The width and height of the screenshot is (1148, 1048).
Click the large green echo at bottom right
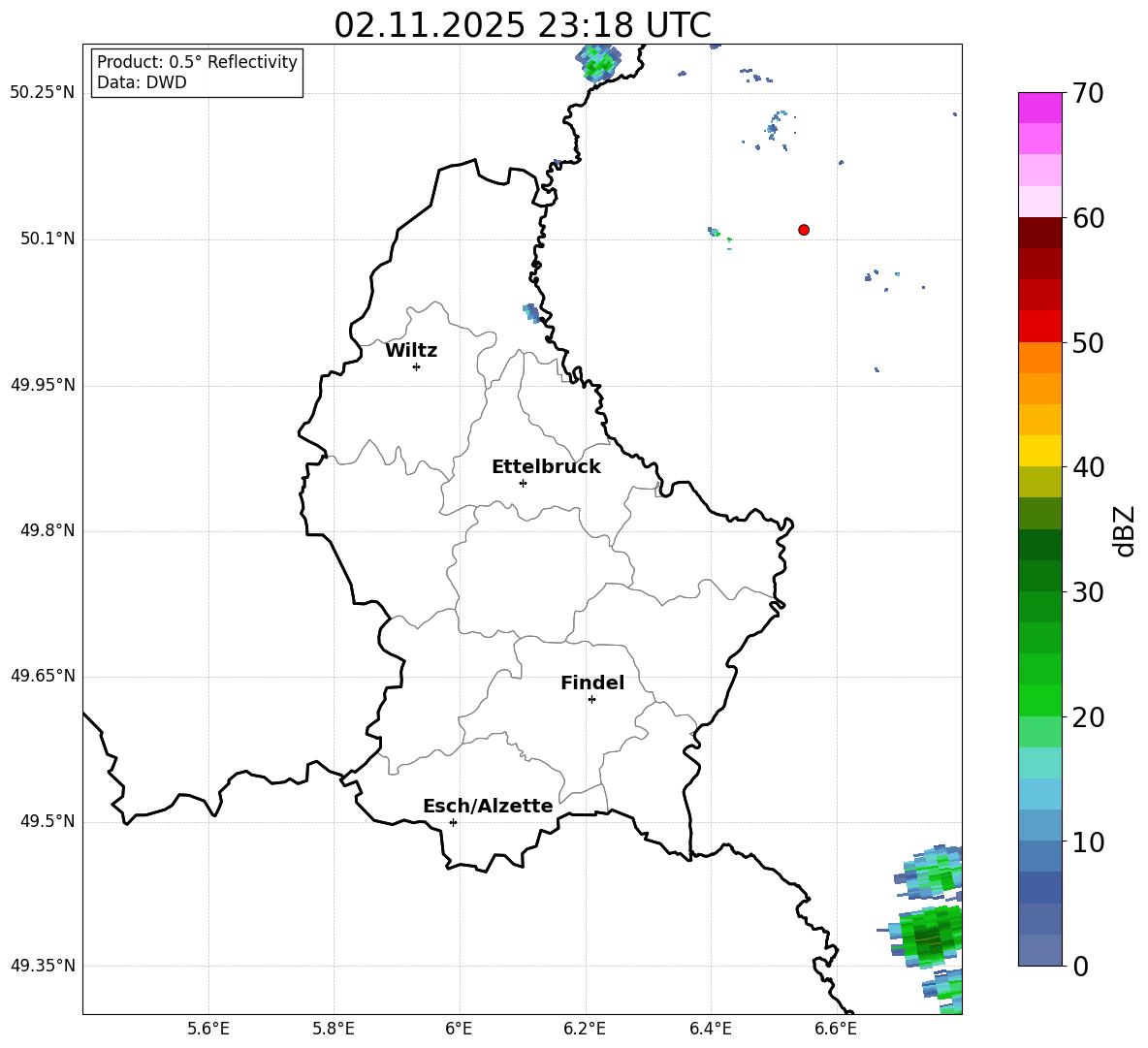(x=931, y=937)
